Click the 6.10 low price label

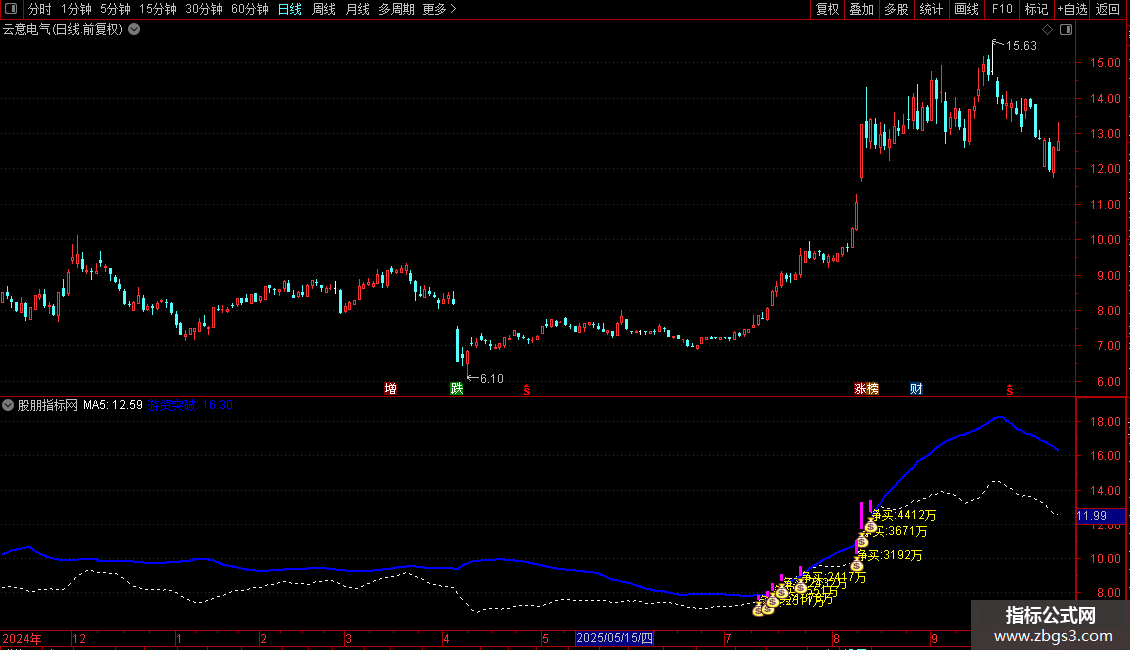click(491, 378)
